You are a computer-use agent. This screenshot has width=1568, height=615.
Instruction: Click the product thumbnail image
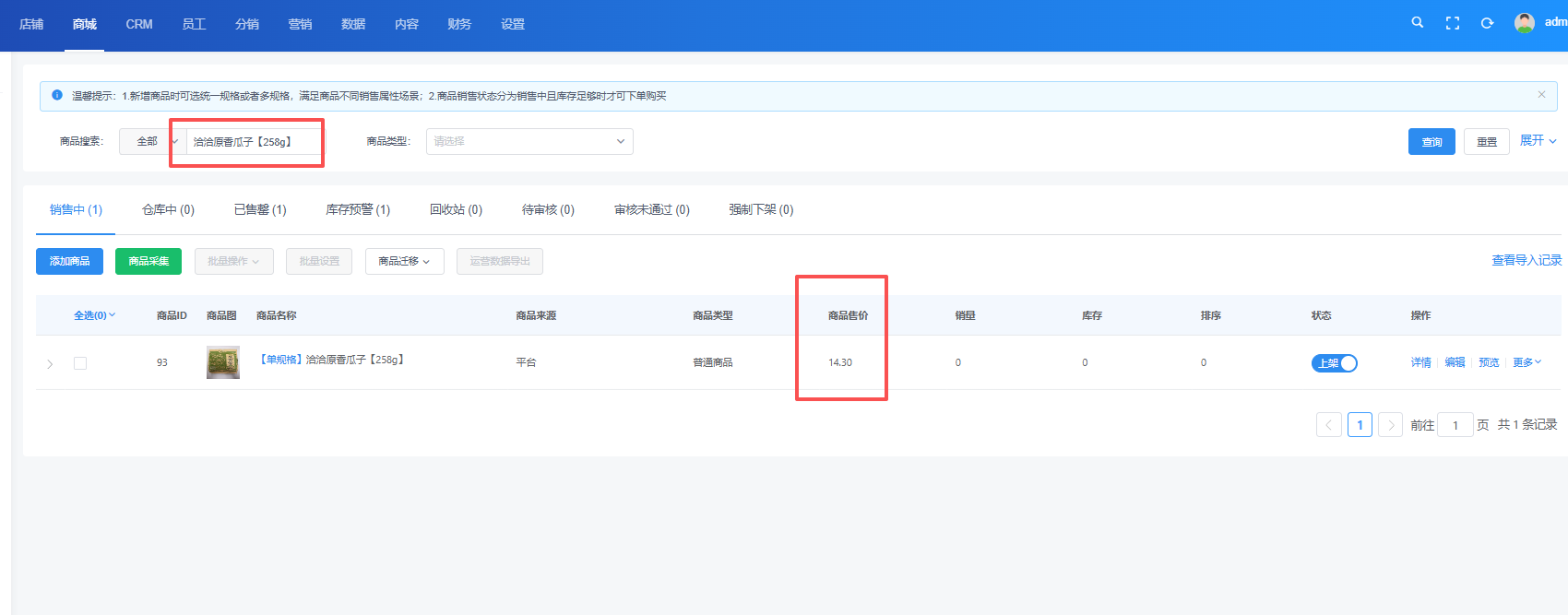[223, 362]
